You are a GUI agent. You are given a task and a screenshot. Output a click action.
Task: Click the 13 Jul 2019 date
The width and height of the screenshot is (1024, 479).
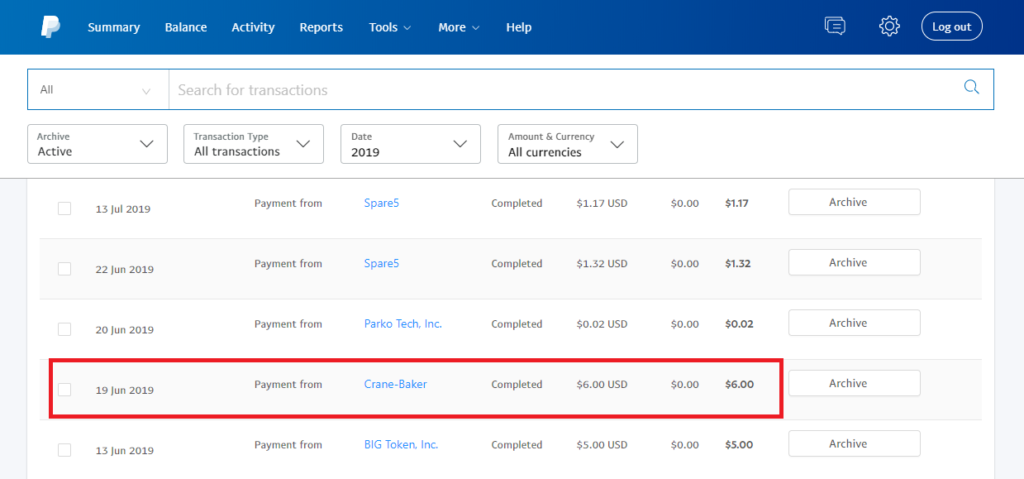pos(123,209)
